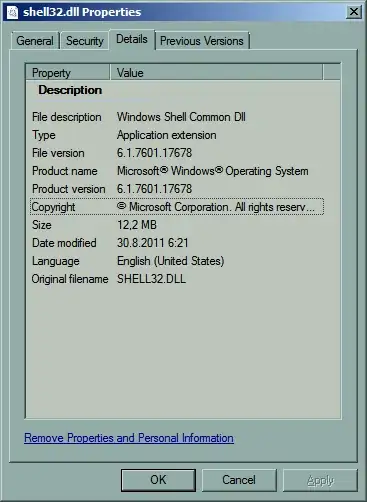Image resolution: width=367 pixels, height=502 pixels.
Task: Select the Size property label
Action: point(42,225)
